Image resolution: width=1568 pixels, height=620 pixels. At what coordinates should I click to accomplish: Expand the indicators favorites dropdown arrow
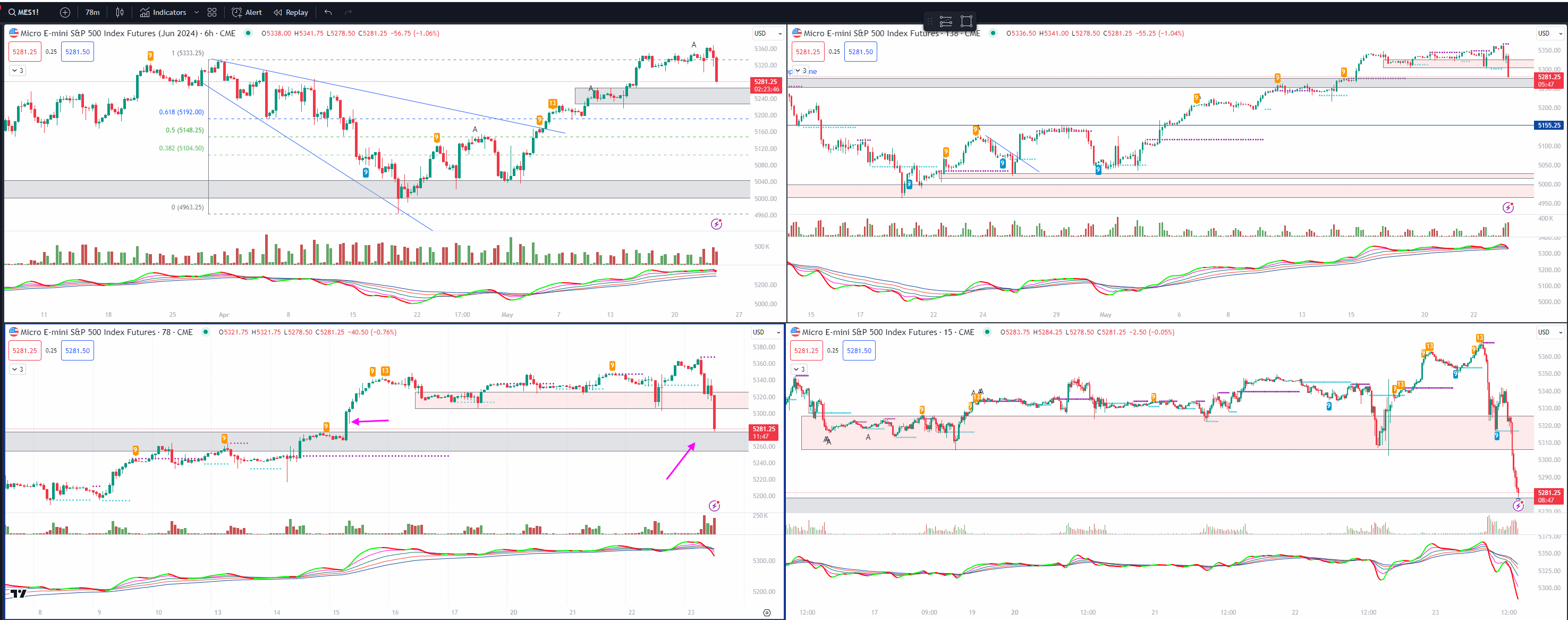tap(196, 12)
